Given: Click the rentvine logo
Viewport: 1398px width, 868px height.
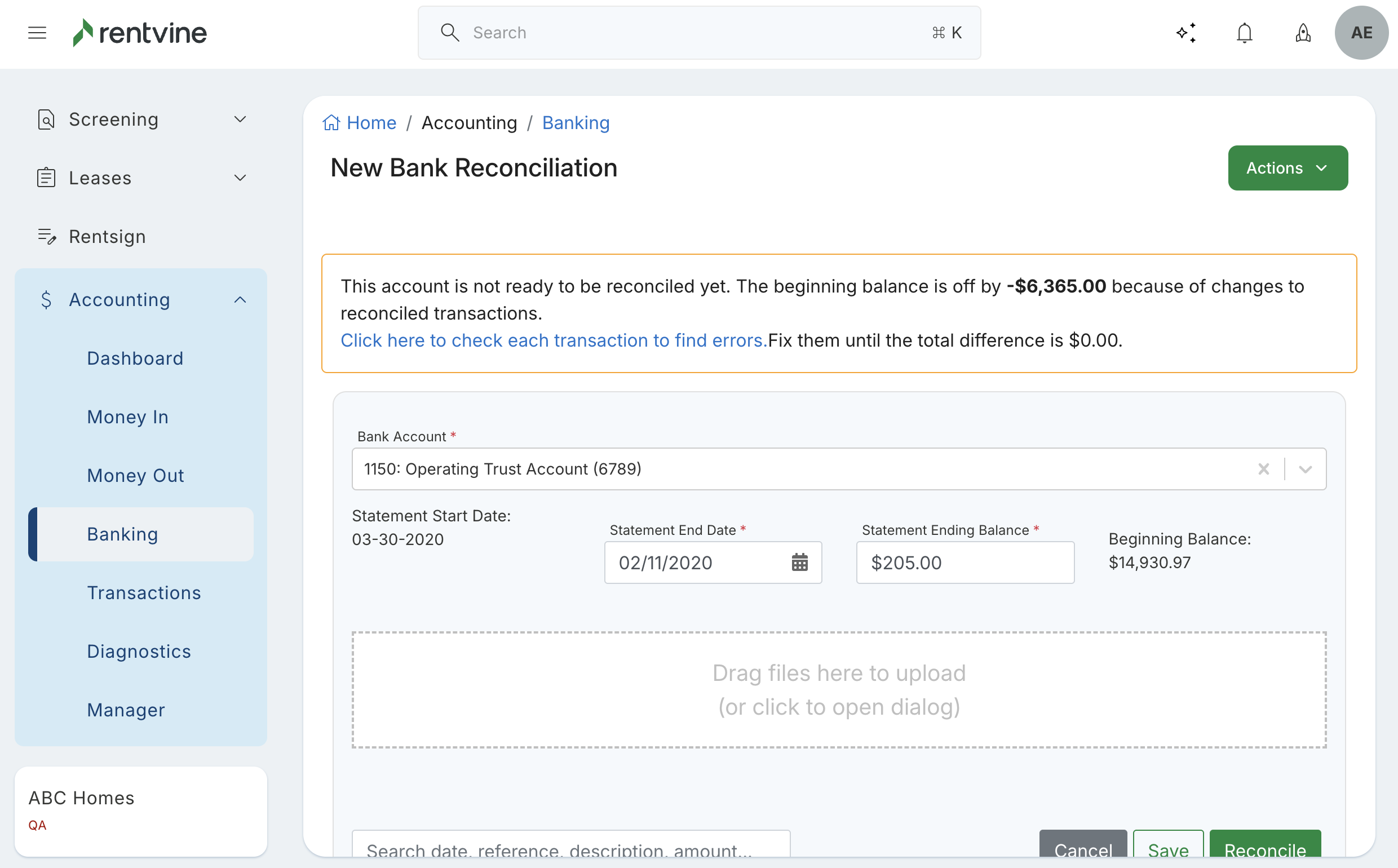Looking at the screenshot, I should click(x=139, y=33).
